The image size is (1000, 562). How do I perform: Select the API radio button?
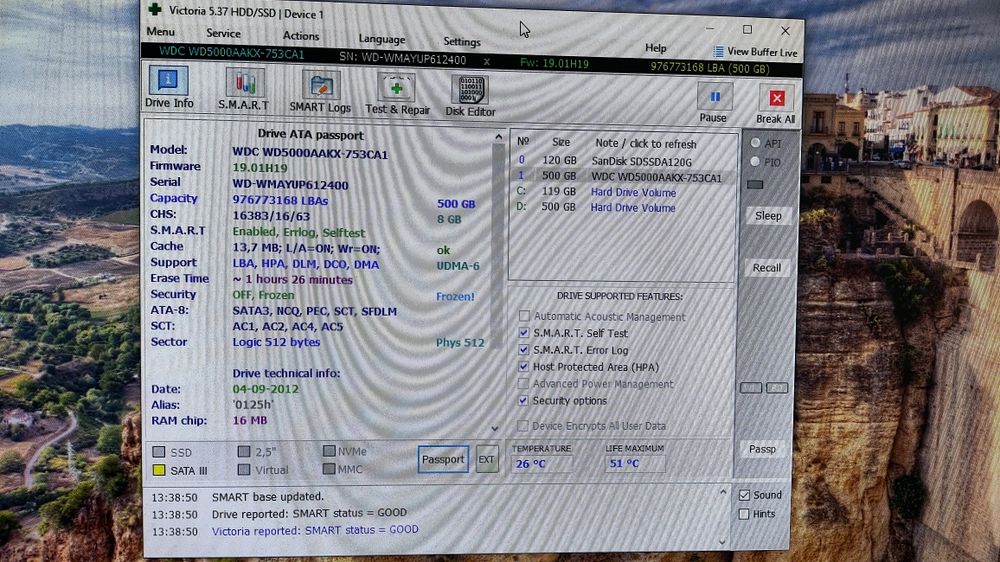[755, 143]
